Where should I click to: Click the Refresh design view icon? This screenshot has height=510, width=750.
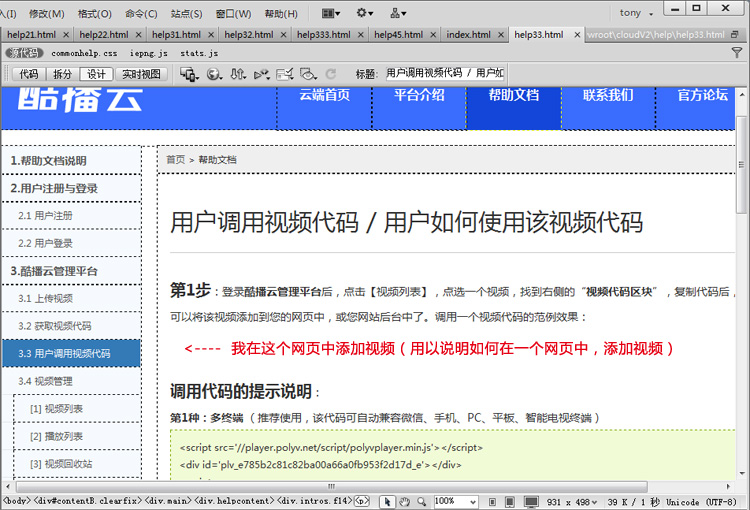331,74
